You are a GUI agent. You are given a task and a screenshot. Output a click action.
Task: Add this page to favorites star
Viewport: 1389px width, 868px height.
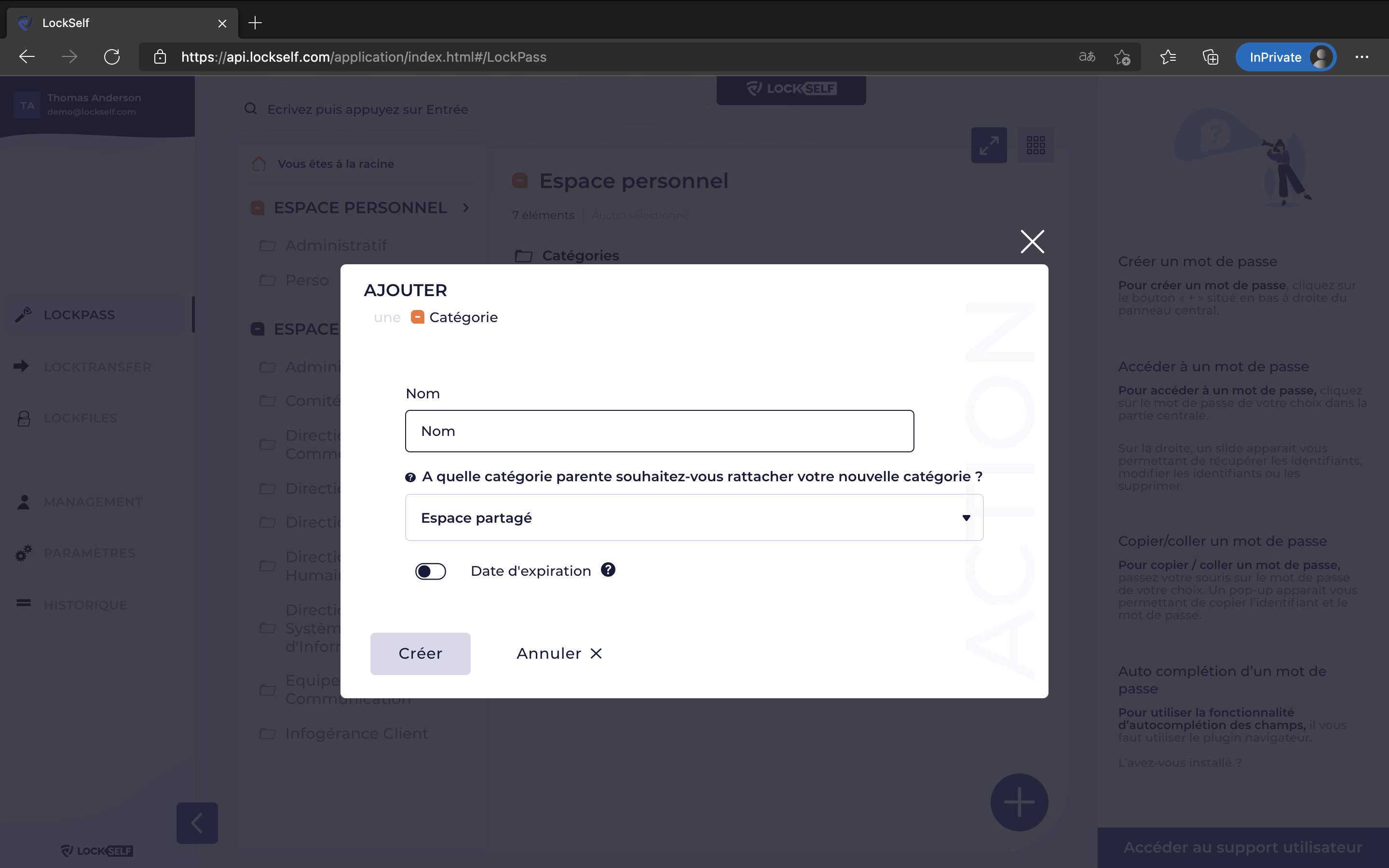click(1122, 57)
